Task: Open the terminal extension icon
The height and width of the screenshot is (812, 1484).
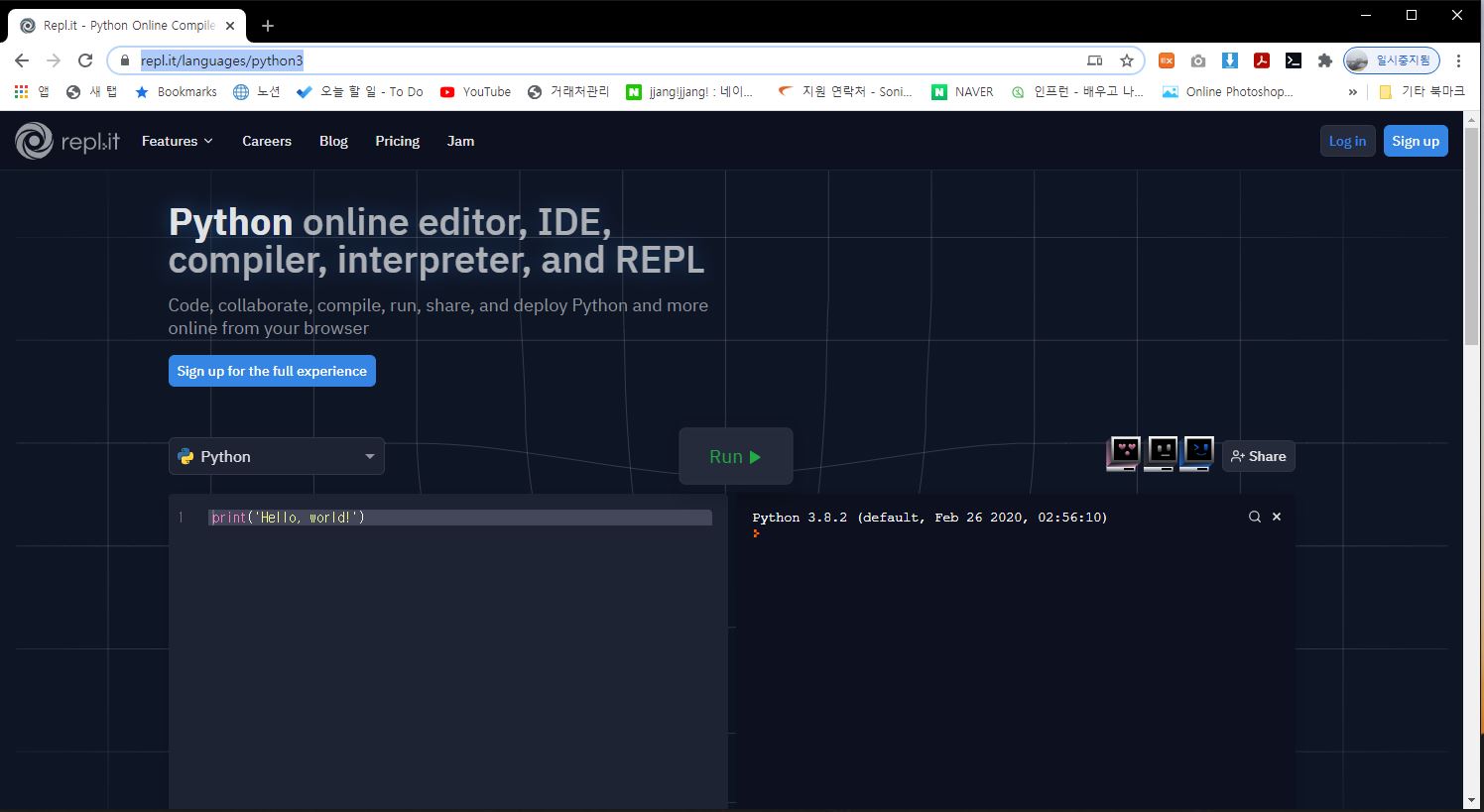Action: click(1293, 60)
